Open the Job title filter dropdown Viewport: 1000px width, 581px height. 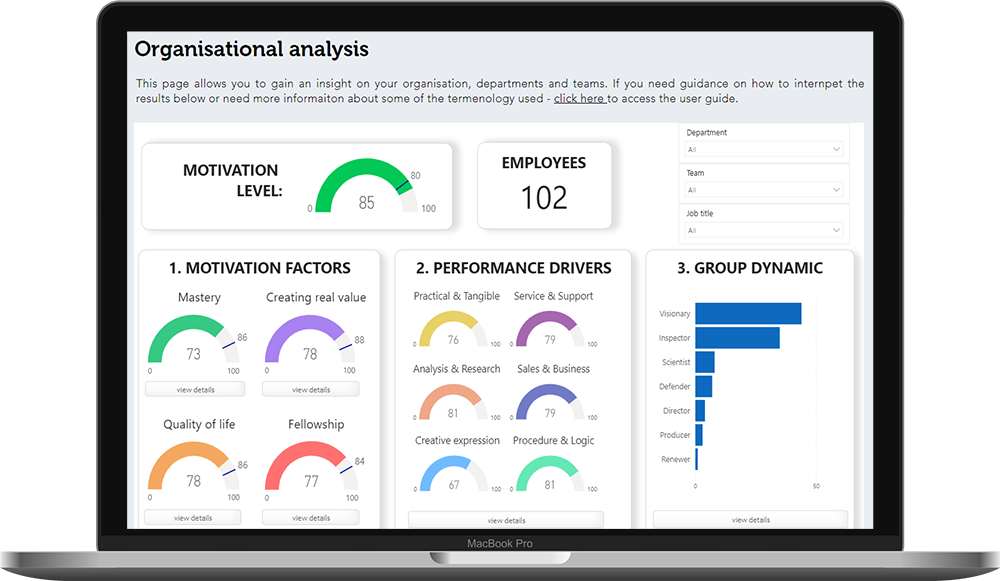tap(763, 230)
